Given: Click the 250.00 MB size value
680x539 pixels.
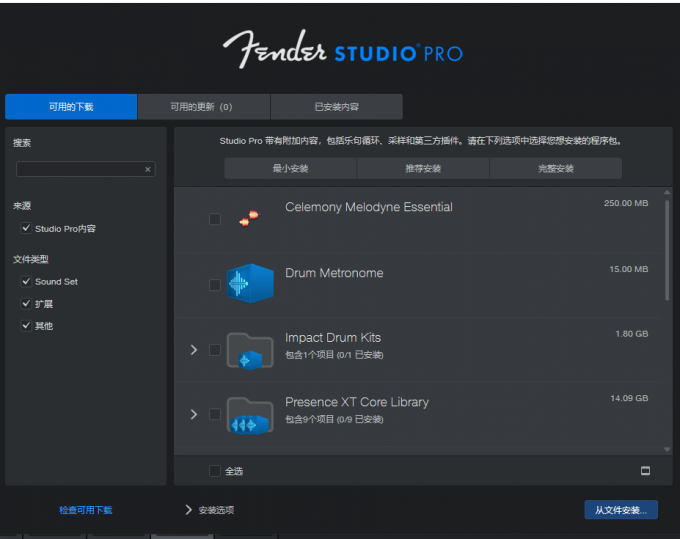Looking at the screenshot, I should click(x=626, y=203).
